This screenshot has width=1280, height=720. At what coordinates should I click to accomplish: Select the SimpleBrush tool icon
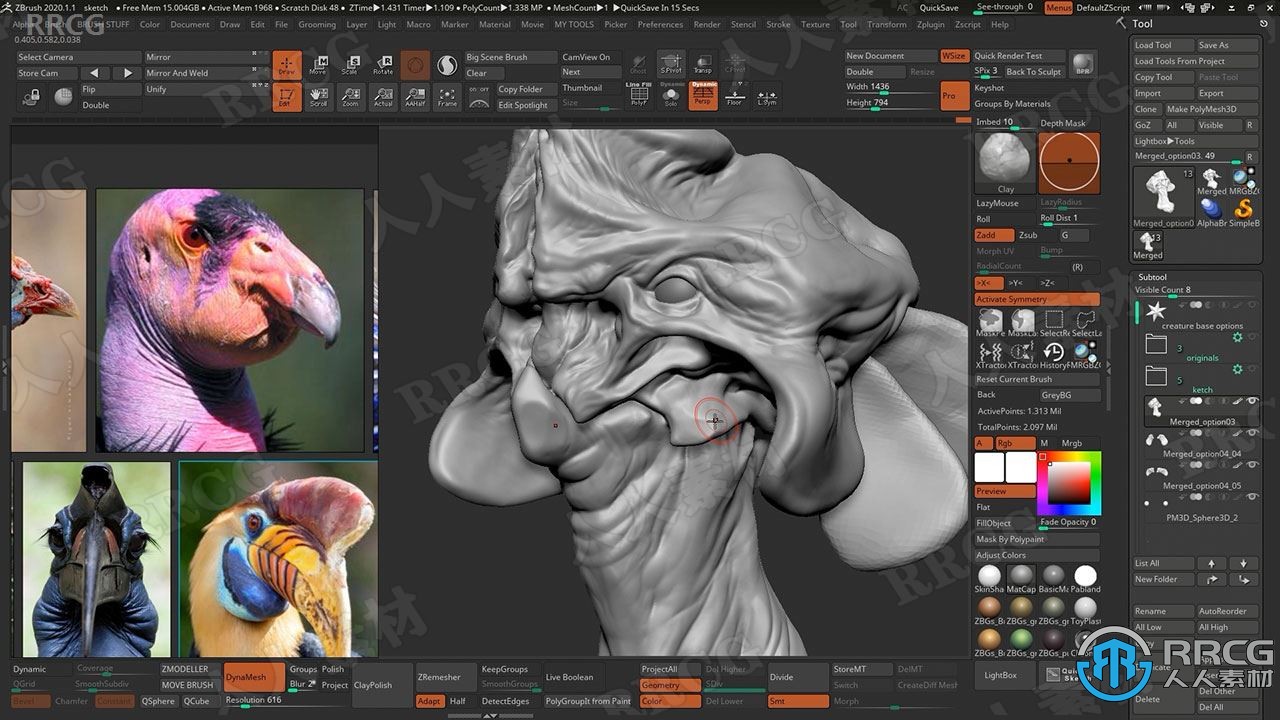1244,212
